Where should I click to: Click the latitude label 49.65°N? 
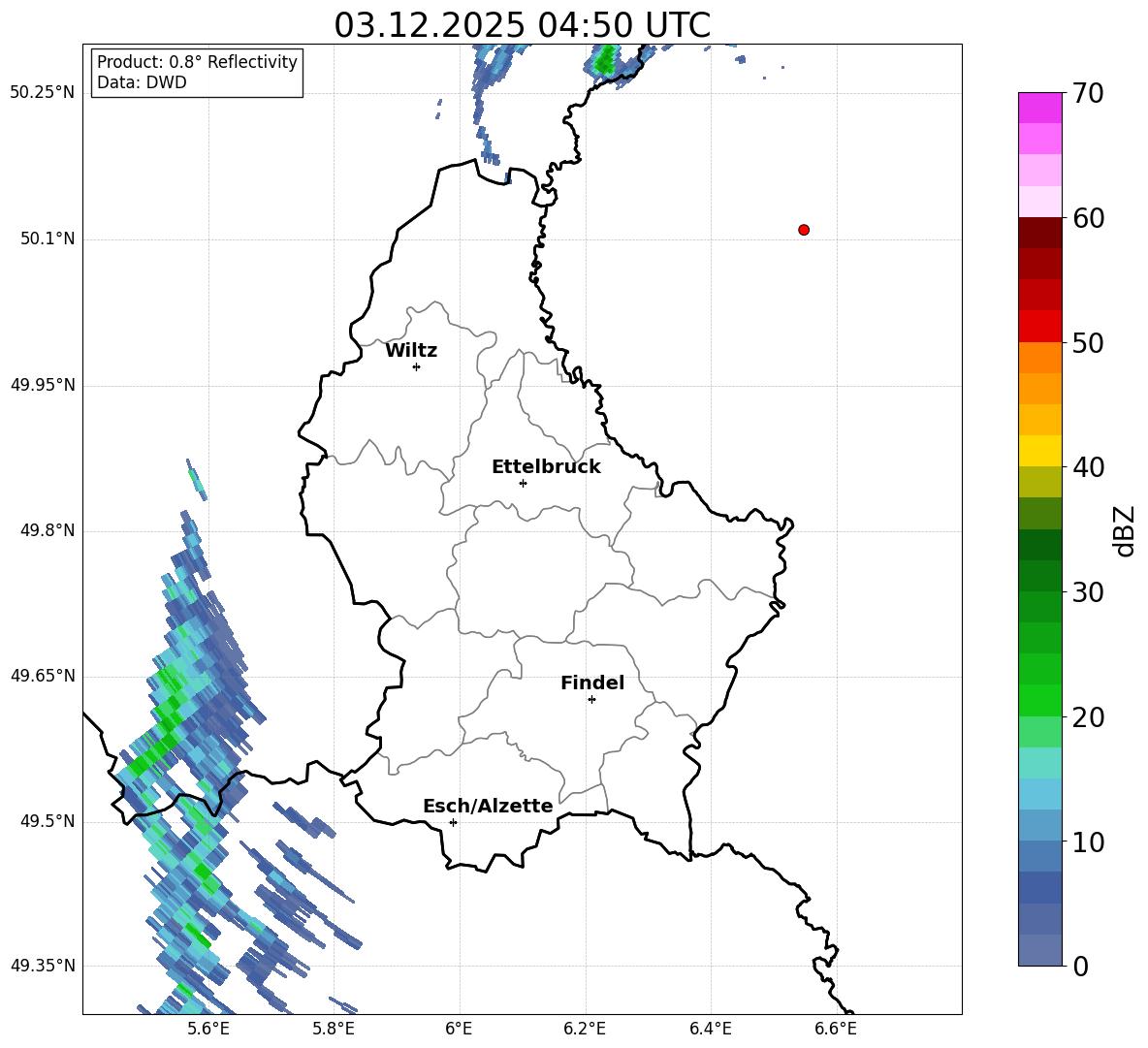(43, 676)
